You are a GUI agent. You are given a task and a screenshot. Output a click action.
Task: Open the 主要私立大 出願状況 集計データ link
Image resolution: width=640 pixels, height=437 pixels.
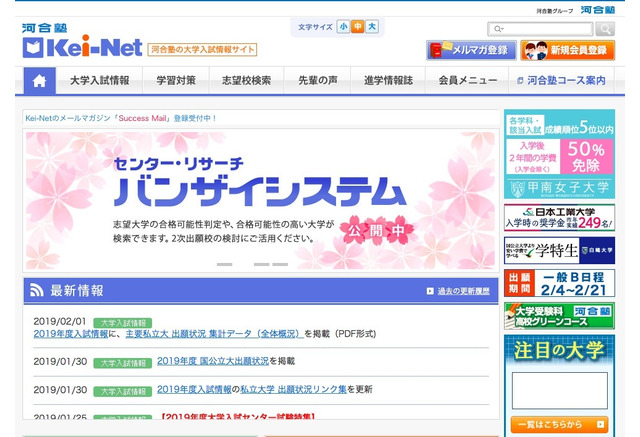click(214, 334)
